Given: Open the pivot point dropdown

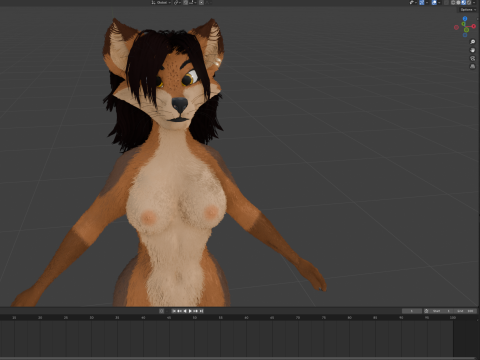Looking at the screenshot, I should pos(177,2).
